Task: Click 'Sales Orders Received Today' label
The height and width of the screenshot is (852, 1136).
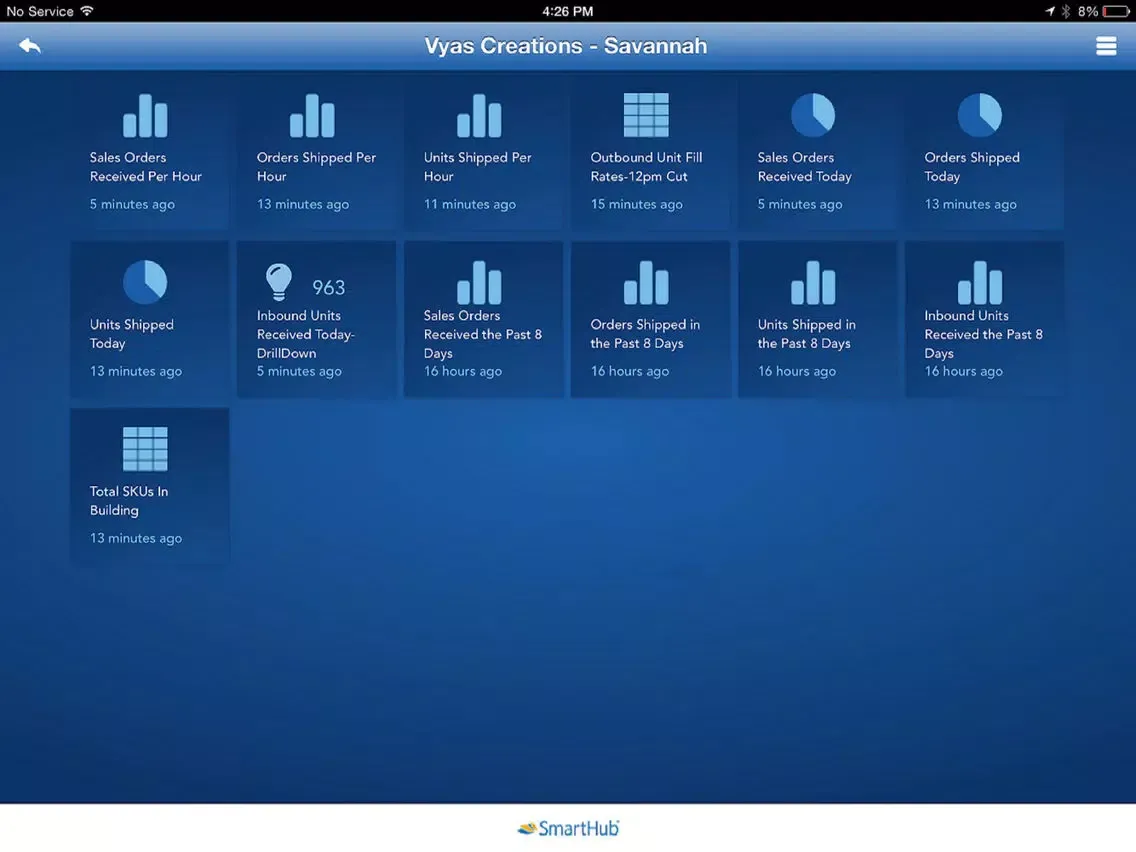Action: click(804, 167)
